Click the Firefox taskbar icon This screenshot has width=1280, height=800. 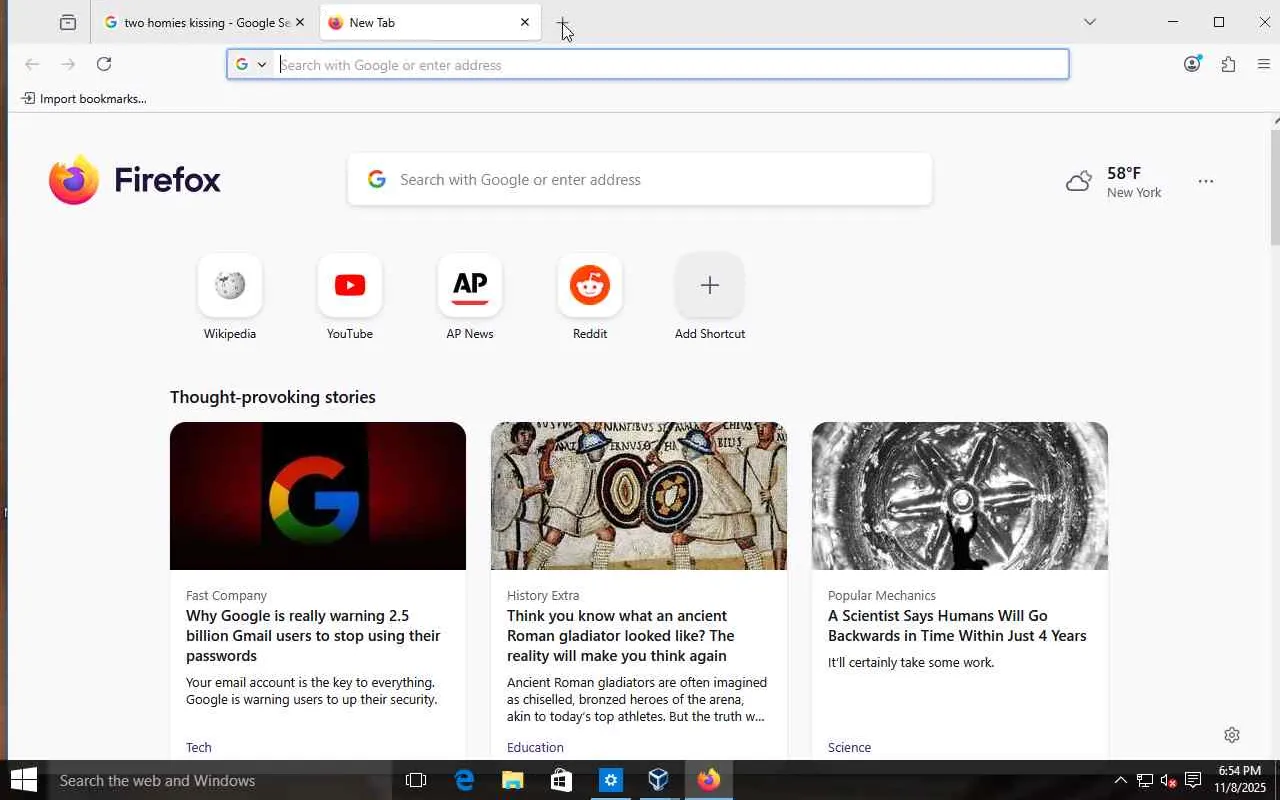click(x=708, y=780)
